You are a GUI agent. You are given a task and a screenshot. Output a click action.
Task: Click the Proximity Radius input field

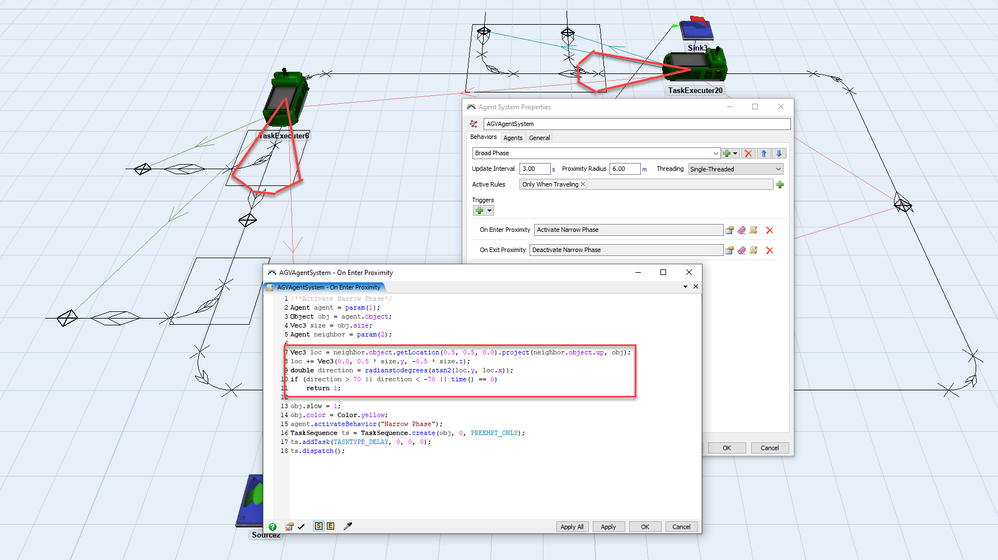click(624, 169)
